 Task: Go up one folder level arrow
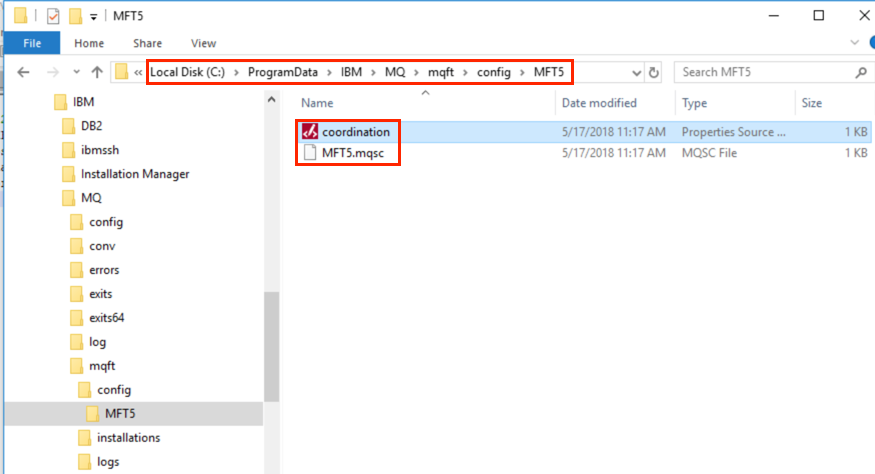pyautogui.click(x=97, y=72)
